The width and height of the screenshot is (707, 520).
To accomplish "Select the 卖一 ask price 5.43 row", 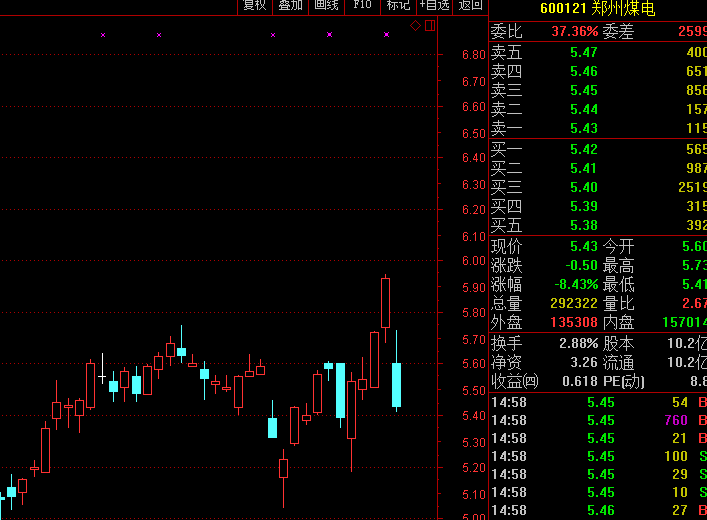I will (597, 129).
